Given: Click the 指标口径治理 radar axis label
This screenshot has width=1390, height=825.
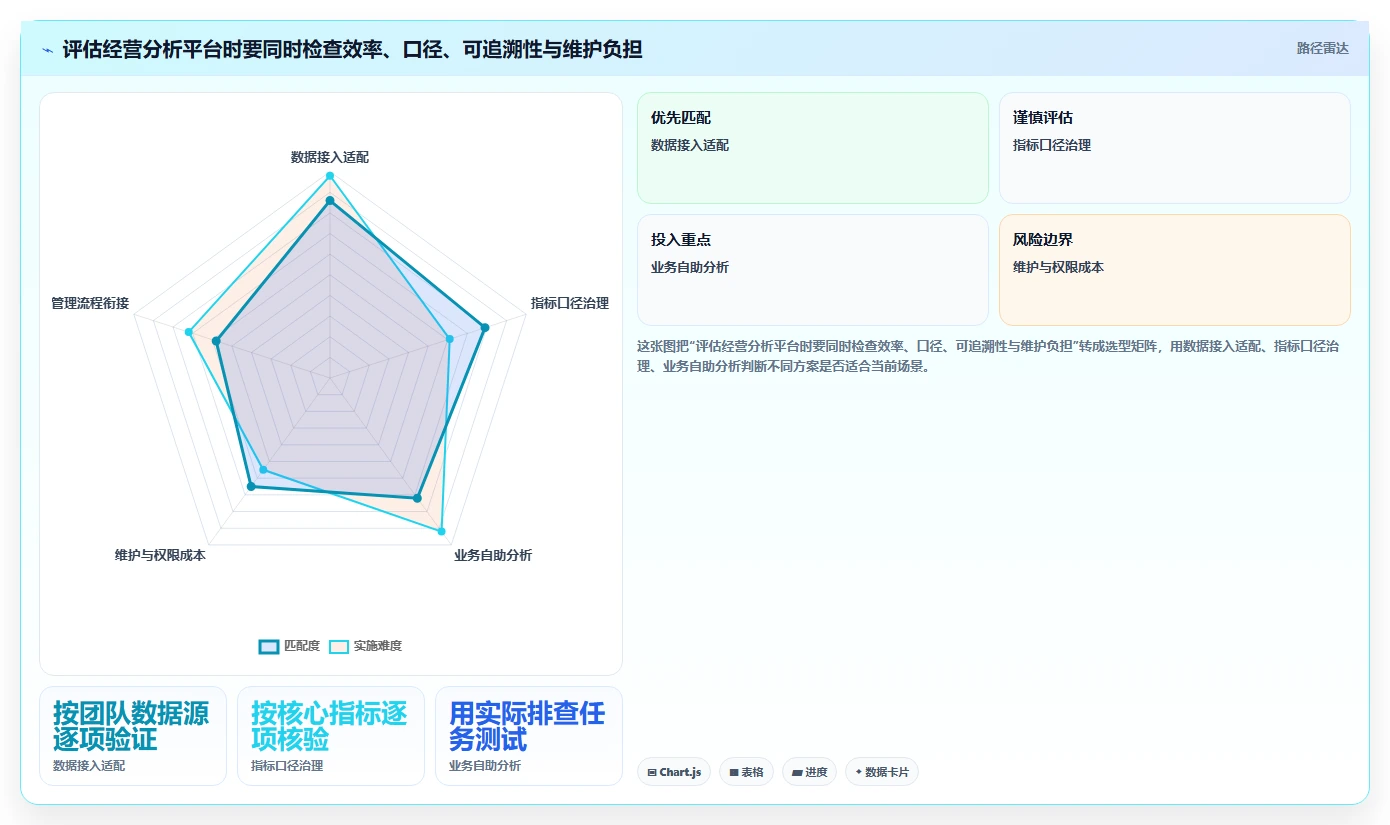Looking at the screenshot, I should (569, 303).
